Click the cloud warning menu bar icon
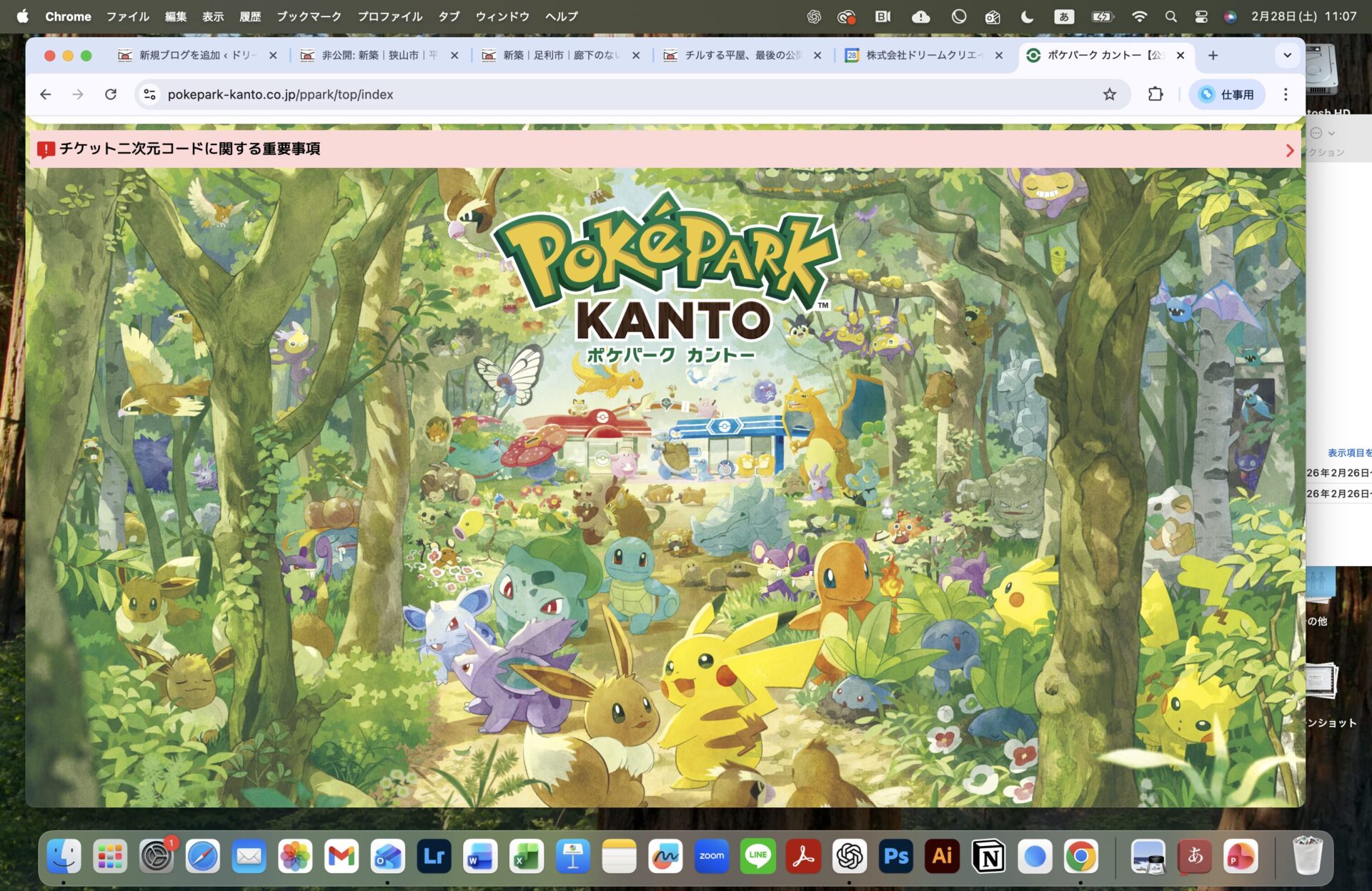The image size is (1372, 891). pos(921,16)
